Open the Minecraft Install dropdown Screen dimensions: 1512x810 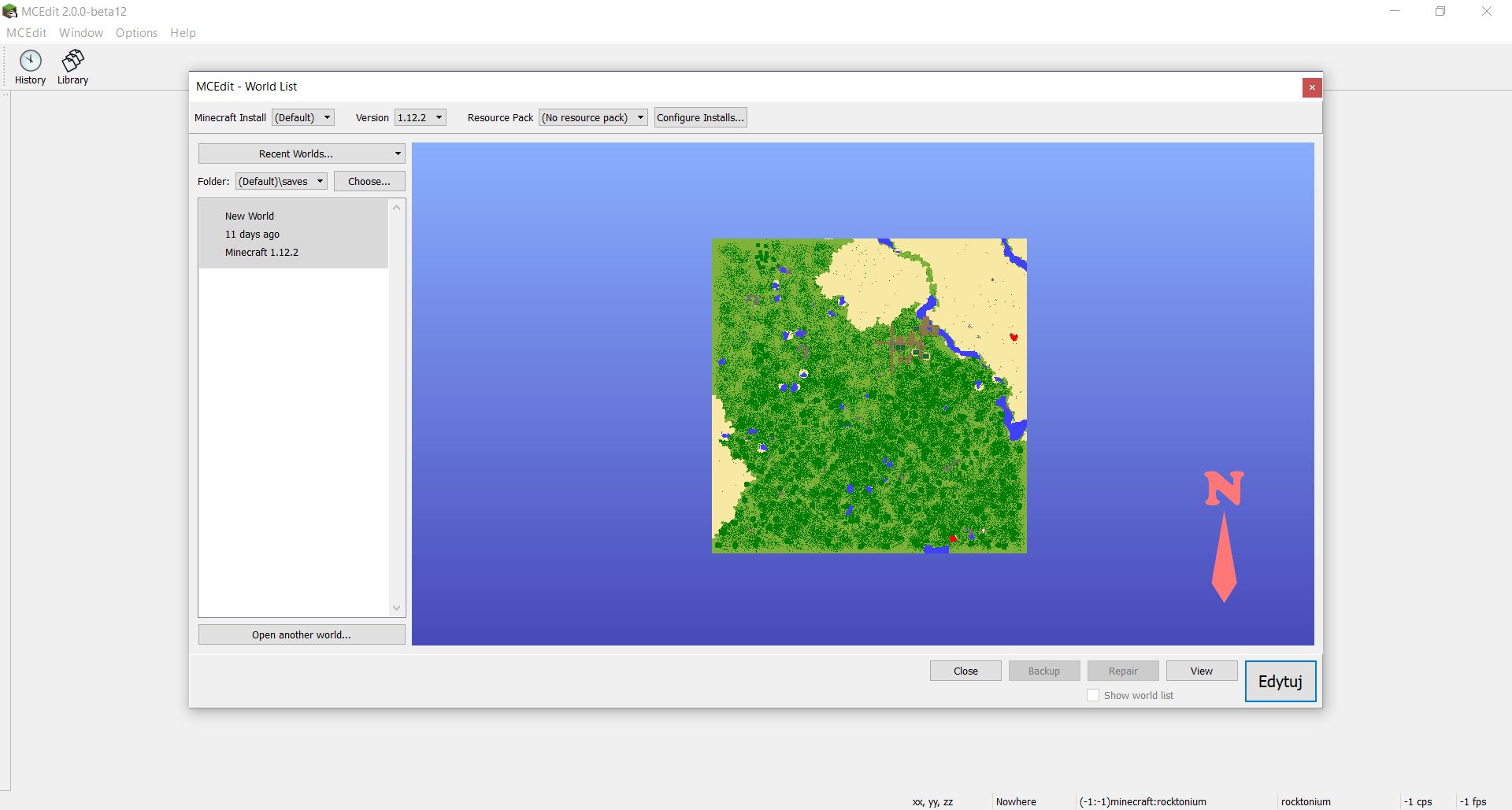click(x=302, y=117)
